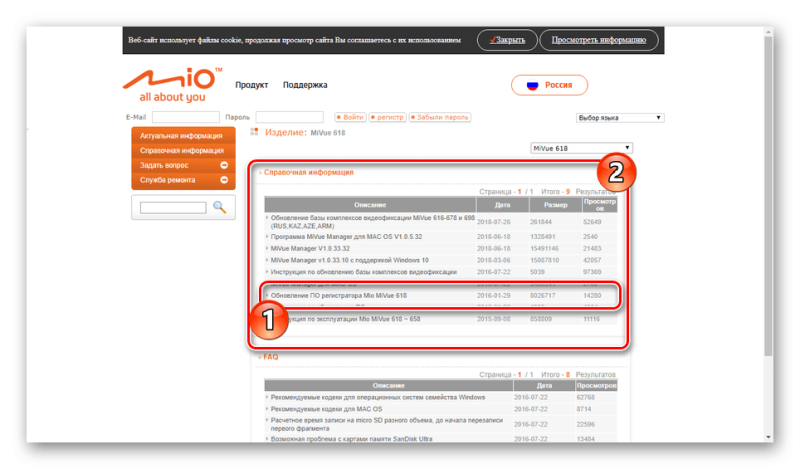Open Расчетное время записи на micro SD FAQ
800x469 pixels.
(387, 424)
